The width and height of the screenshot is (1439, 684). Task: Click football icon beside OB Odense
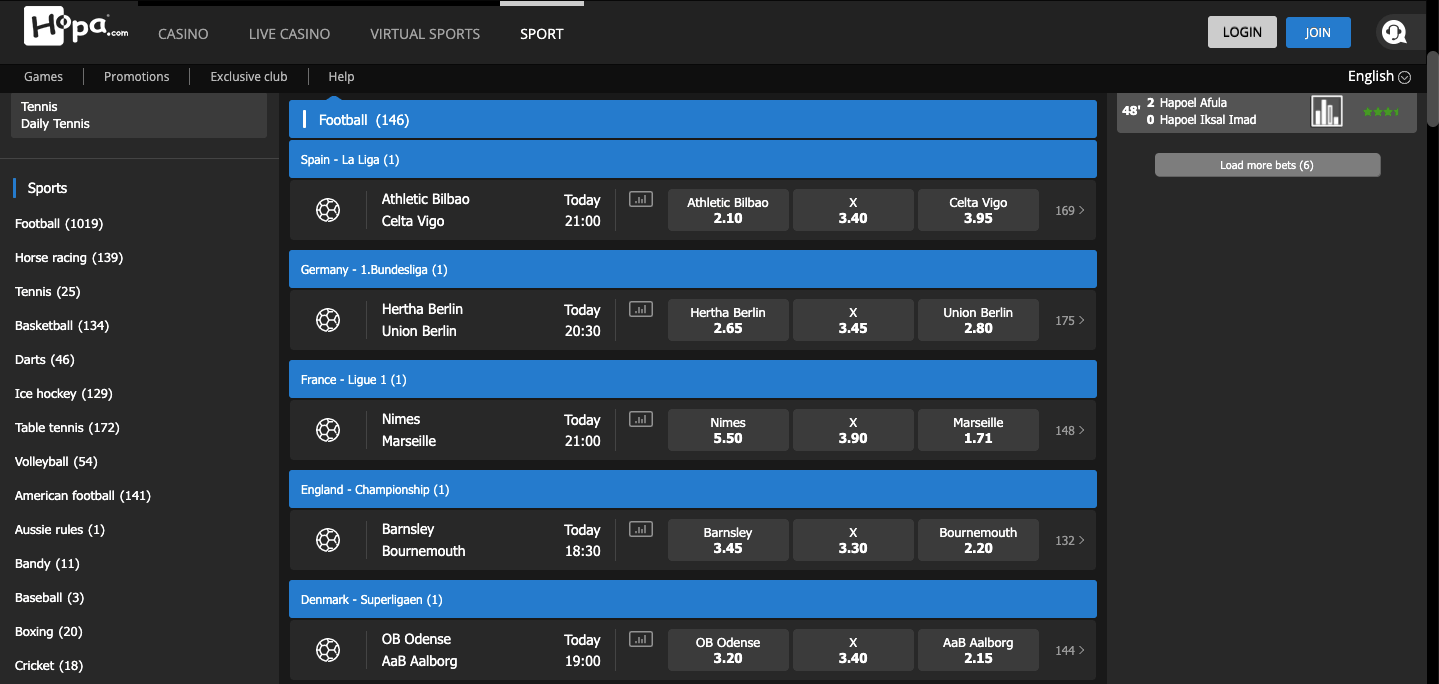pyautogui.click(x=328, y=650)
